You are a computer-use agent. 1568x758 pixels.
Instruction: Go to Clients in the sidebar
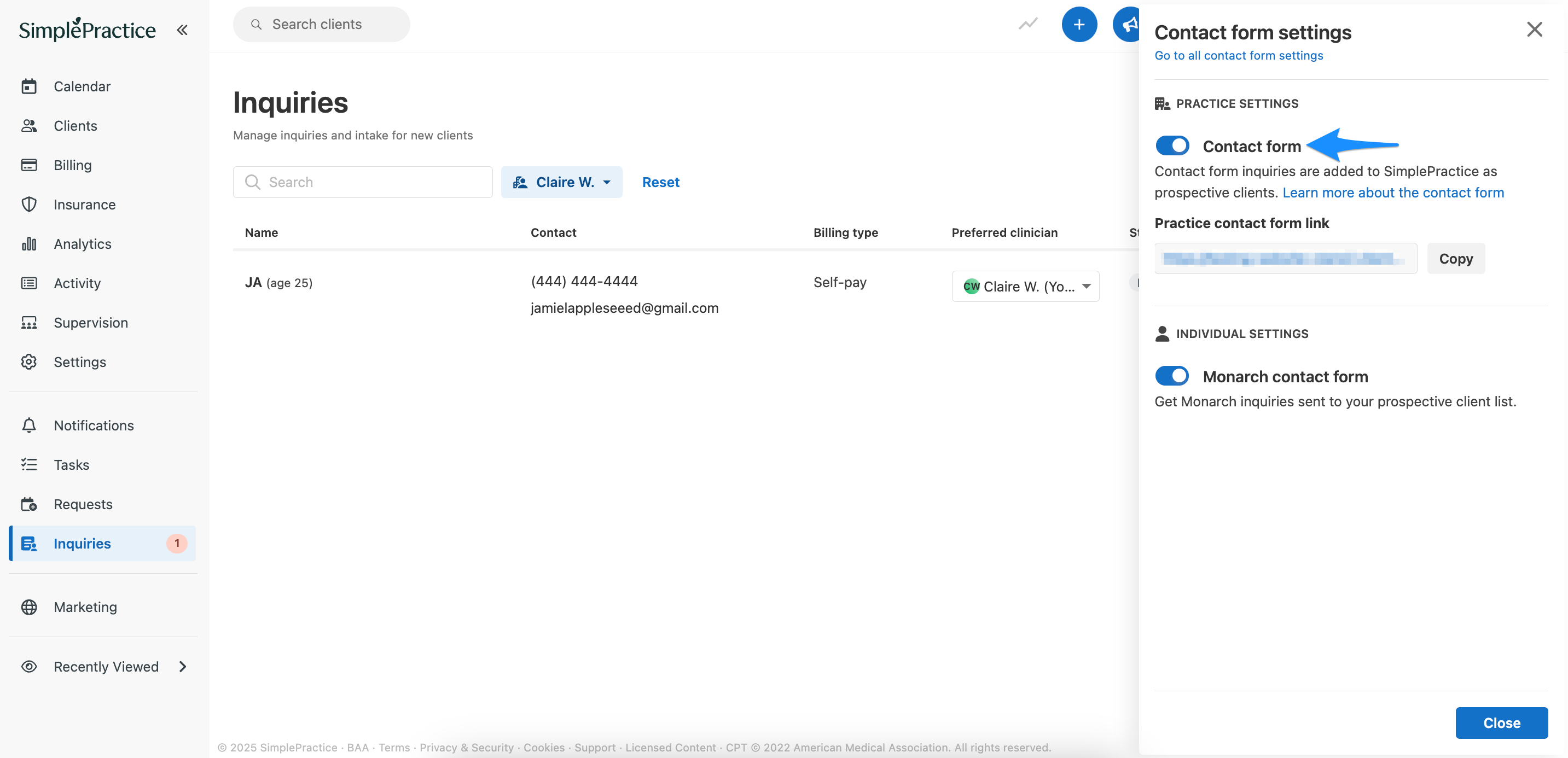75,126
